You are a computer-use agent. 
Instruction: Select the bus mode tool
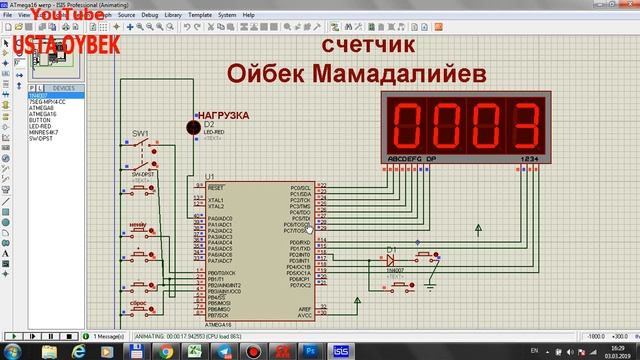tap(6, 94)
